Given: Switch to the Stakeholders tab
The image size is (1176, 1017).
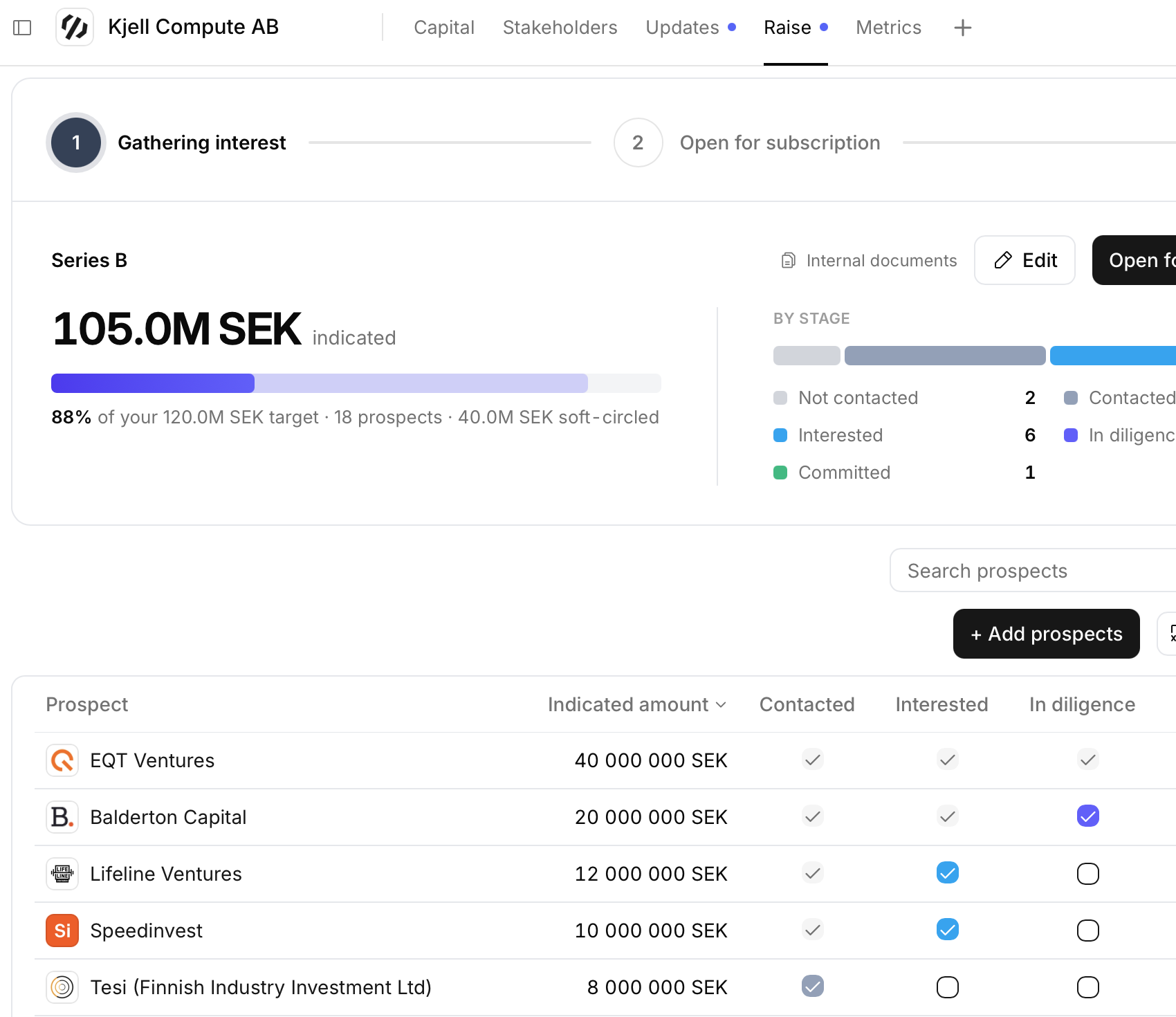Looking at the screenshot, I should 560,28.
